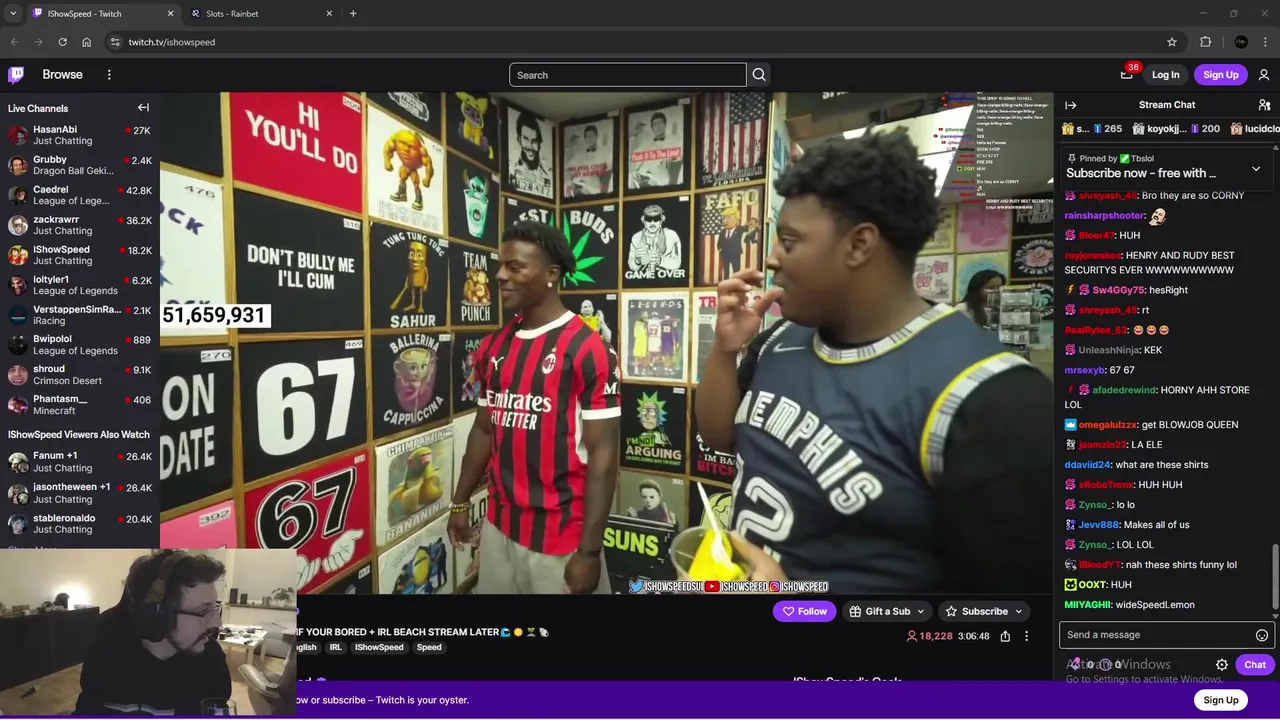Open VerstappenSimRa... iRacing channel

[80, 315]
